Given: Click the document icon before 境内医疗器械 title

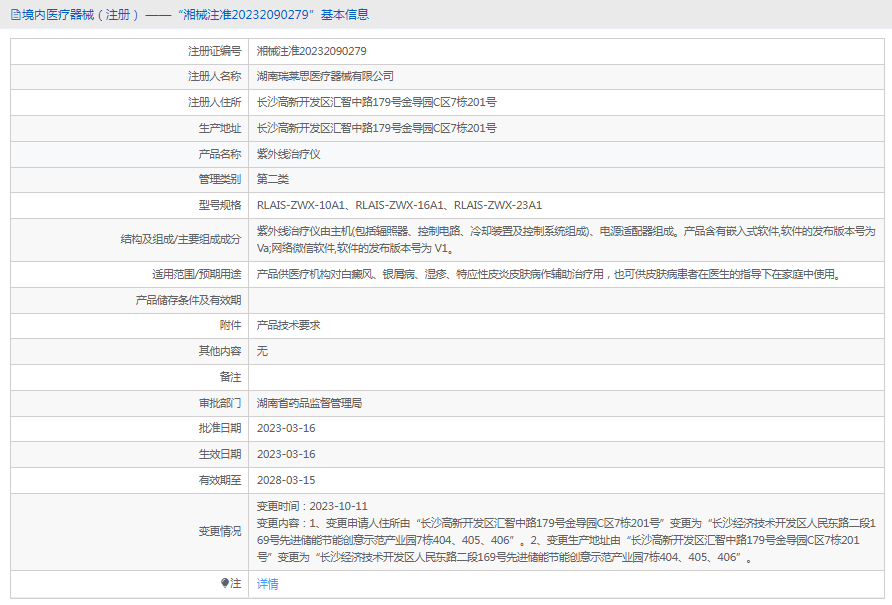Looking at the screenshot, I should click(x=15, y=15).
